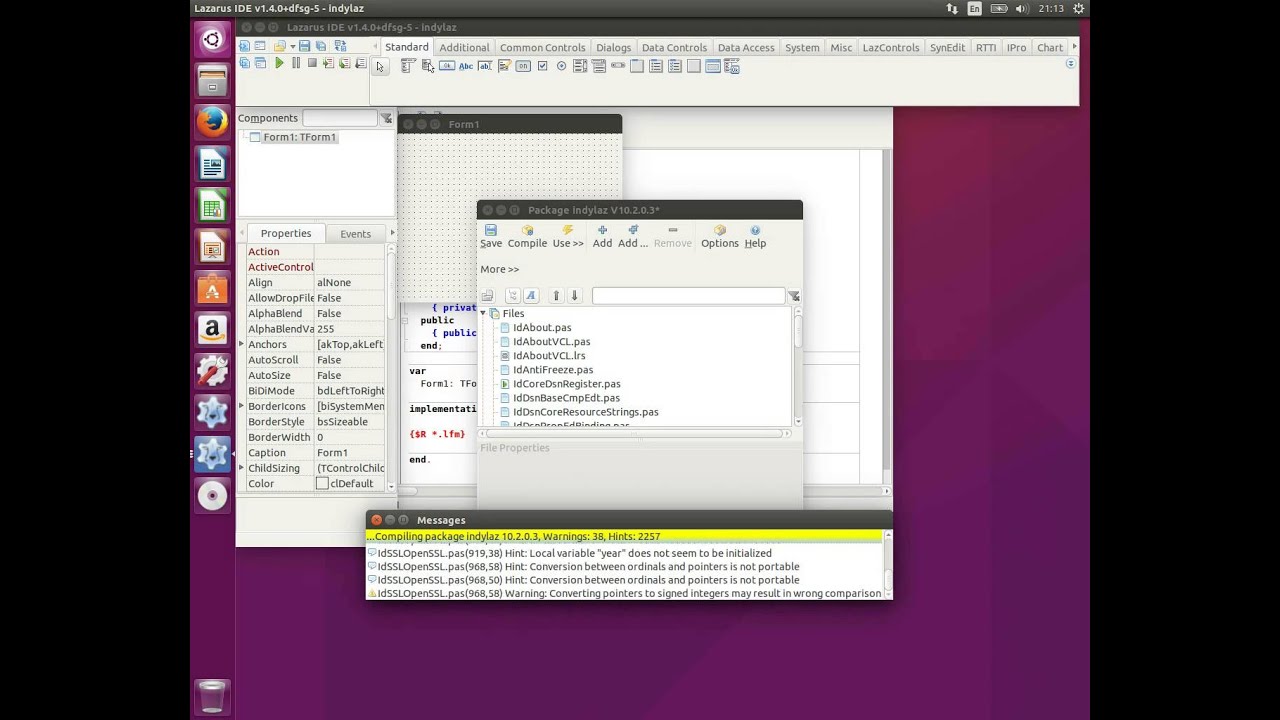Click the Help button in package window
This screenshot has height=720, width=1280.
755,236
